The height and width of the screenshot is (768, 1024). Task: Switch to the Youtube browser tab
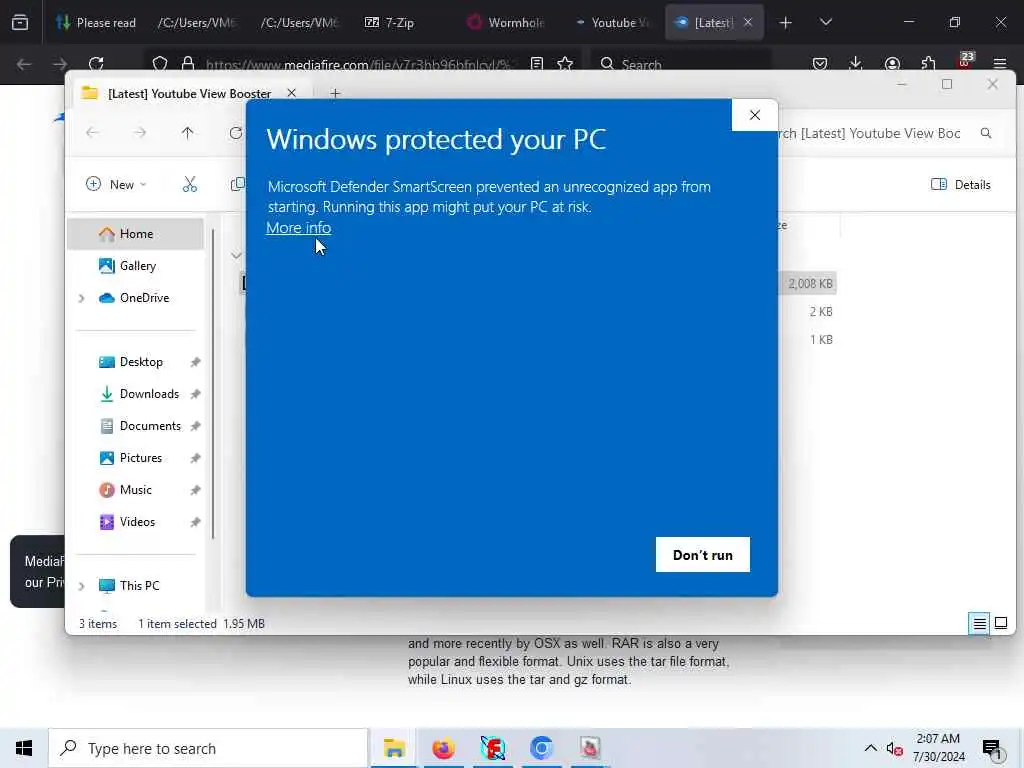[611, 22]
